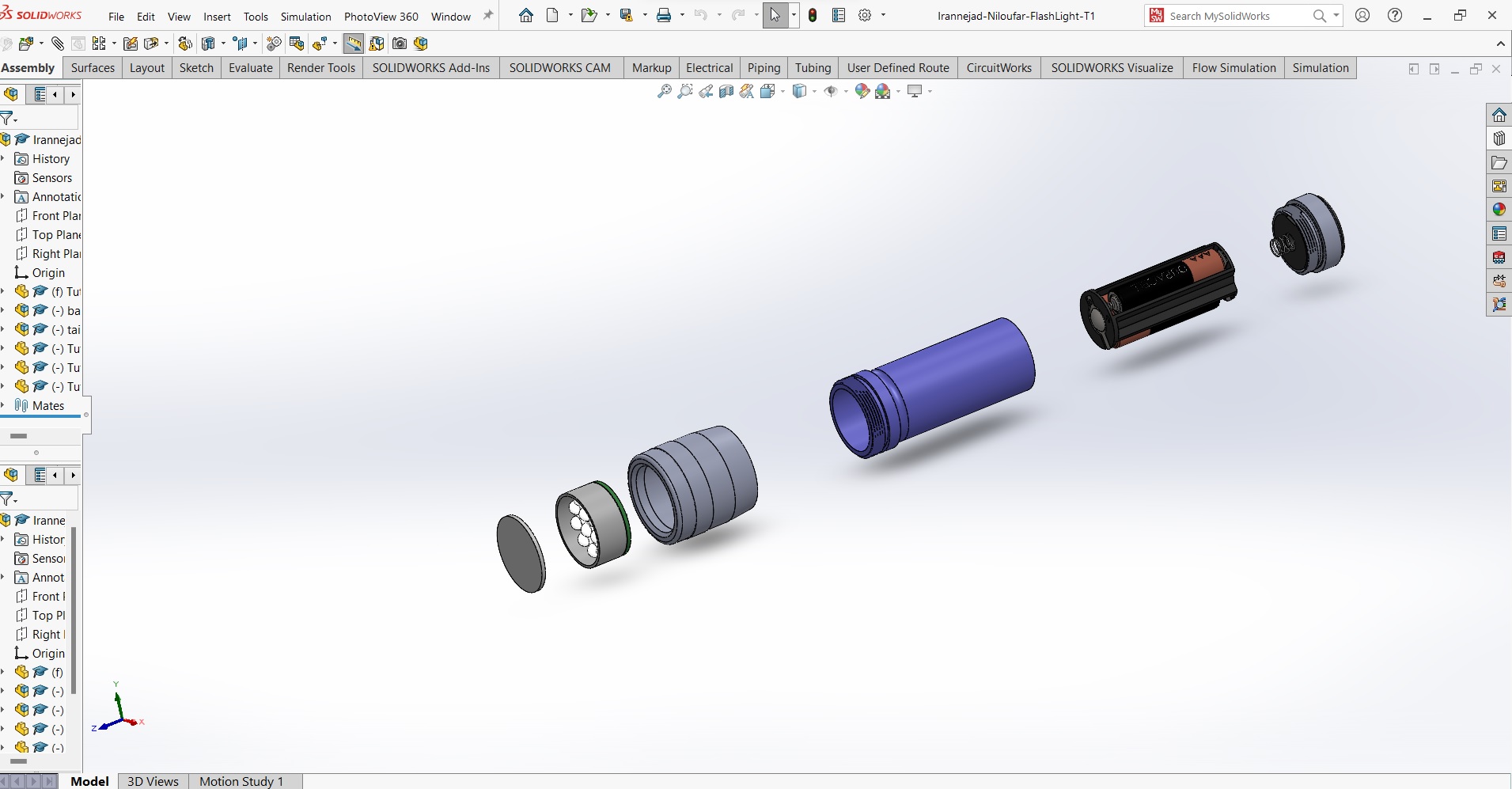
Task: Open the Design Library in task pane
Action: point(1499,138)
